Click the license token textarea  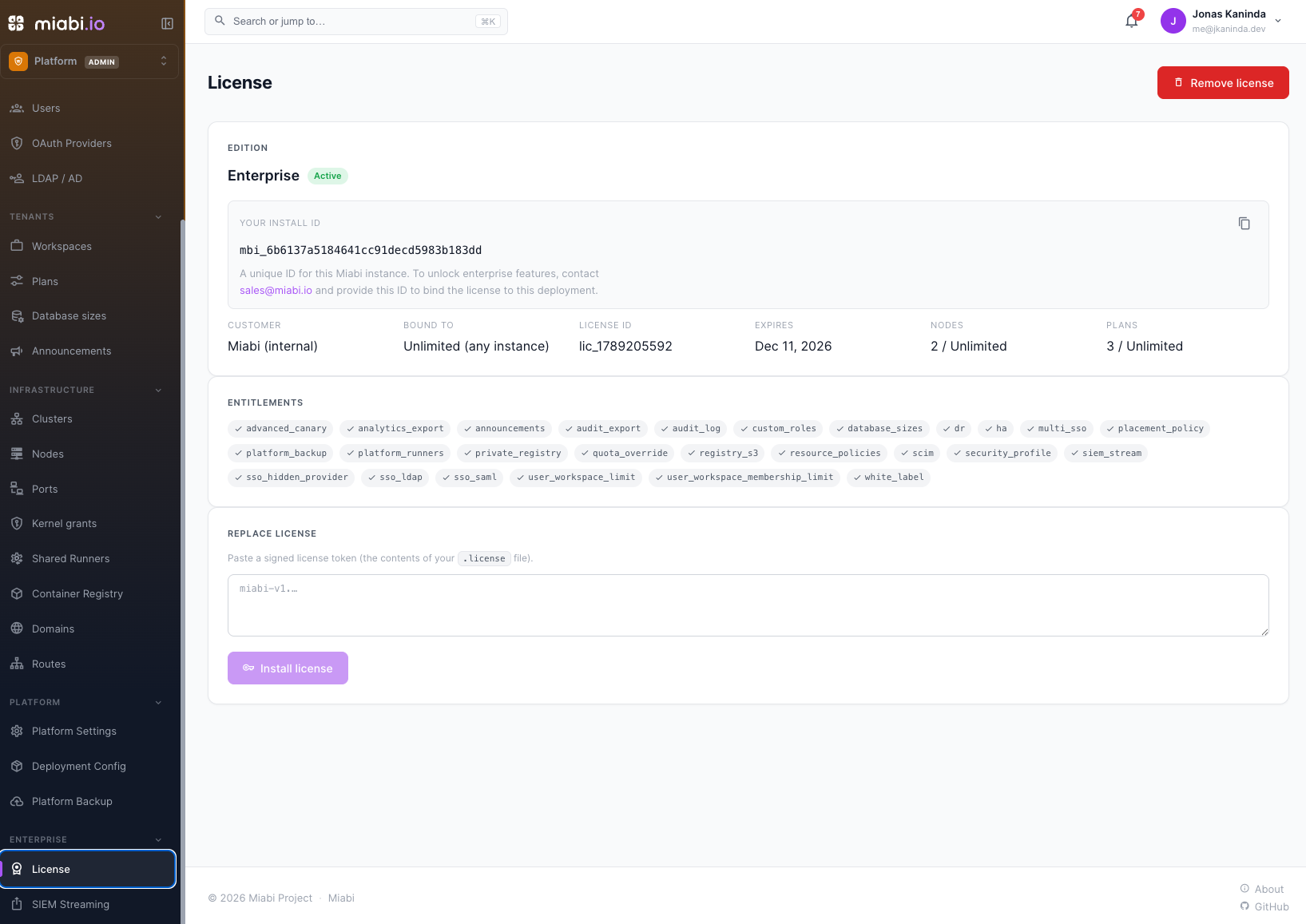pos(748,605)
